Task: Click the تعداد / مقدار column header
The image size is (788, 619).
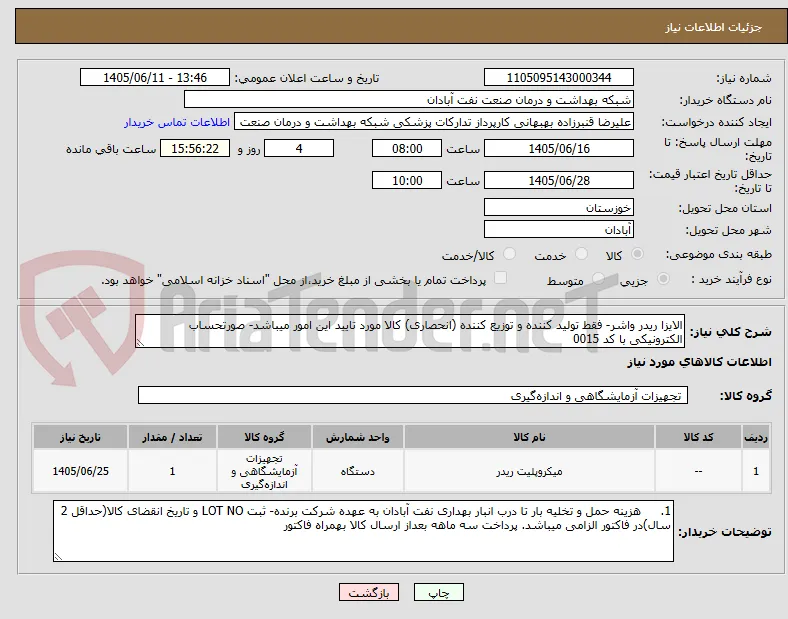Action: point(172,437)
